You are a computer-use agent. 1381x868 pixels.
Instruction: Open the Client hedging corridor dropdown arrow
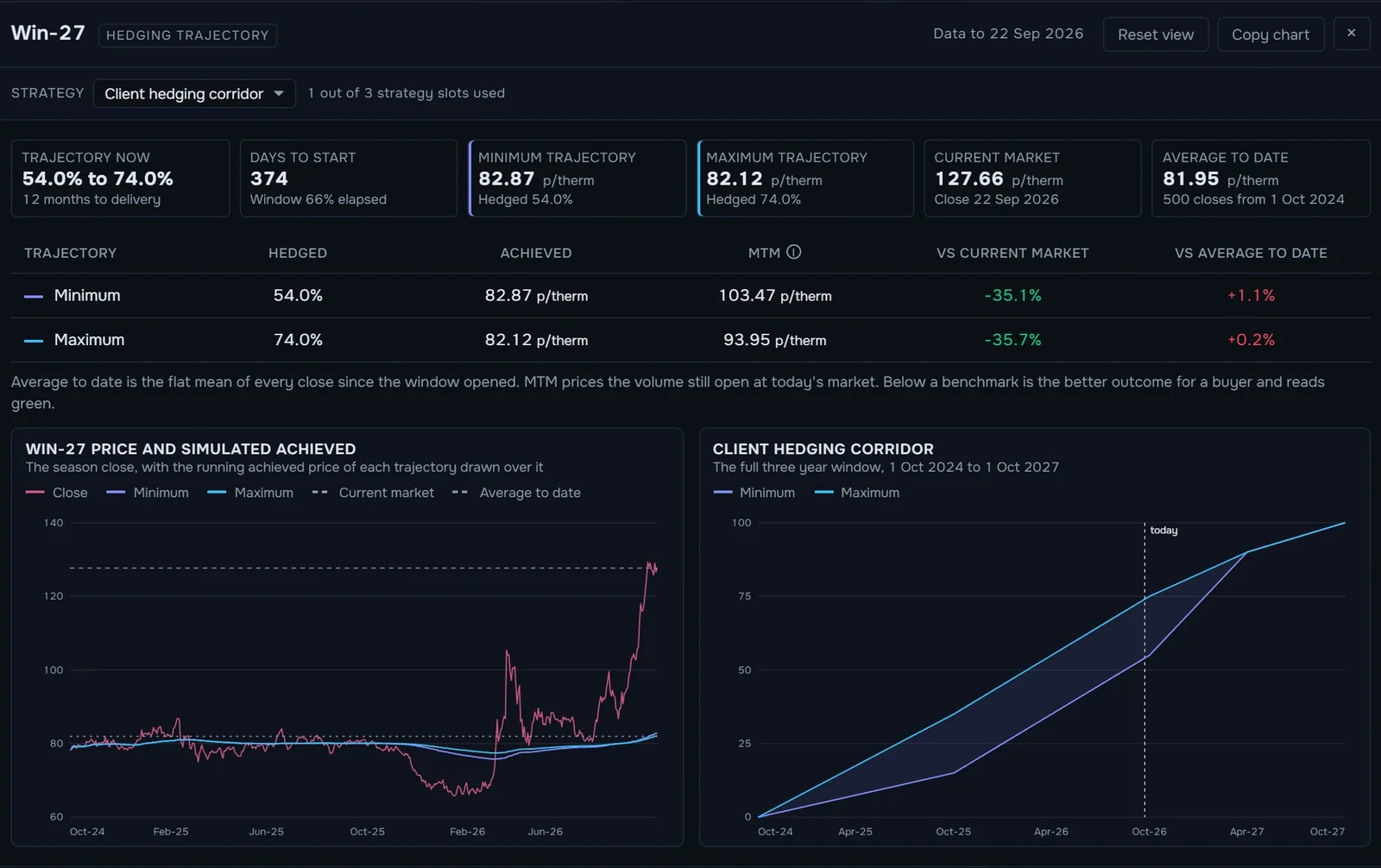(x=279, y=93)
